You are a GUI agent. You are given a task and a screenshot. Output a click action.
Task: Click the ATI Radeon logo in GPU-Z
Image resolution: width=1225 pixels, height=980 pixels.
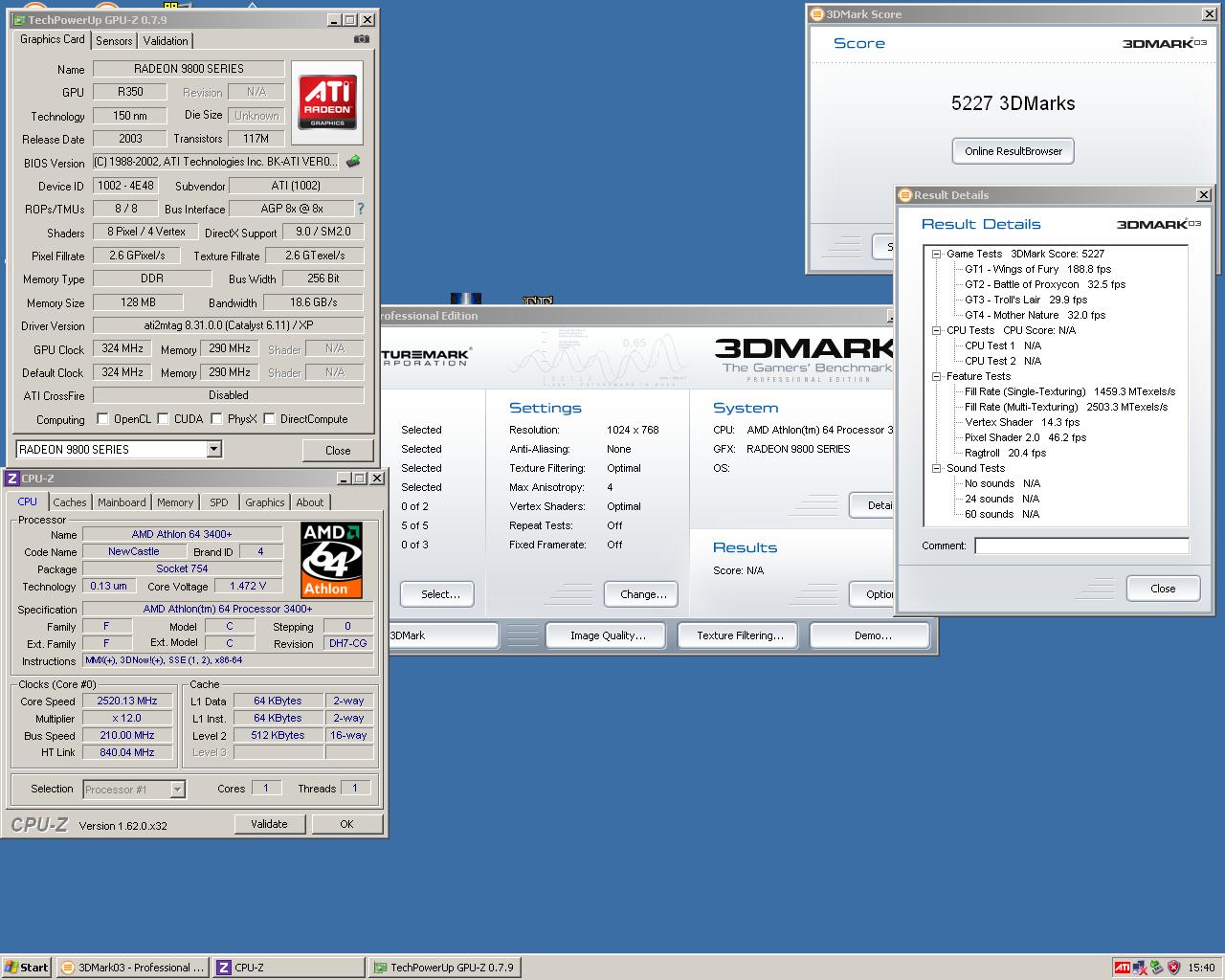[327, 102]
